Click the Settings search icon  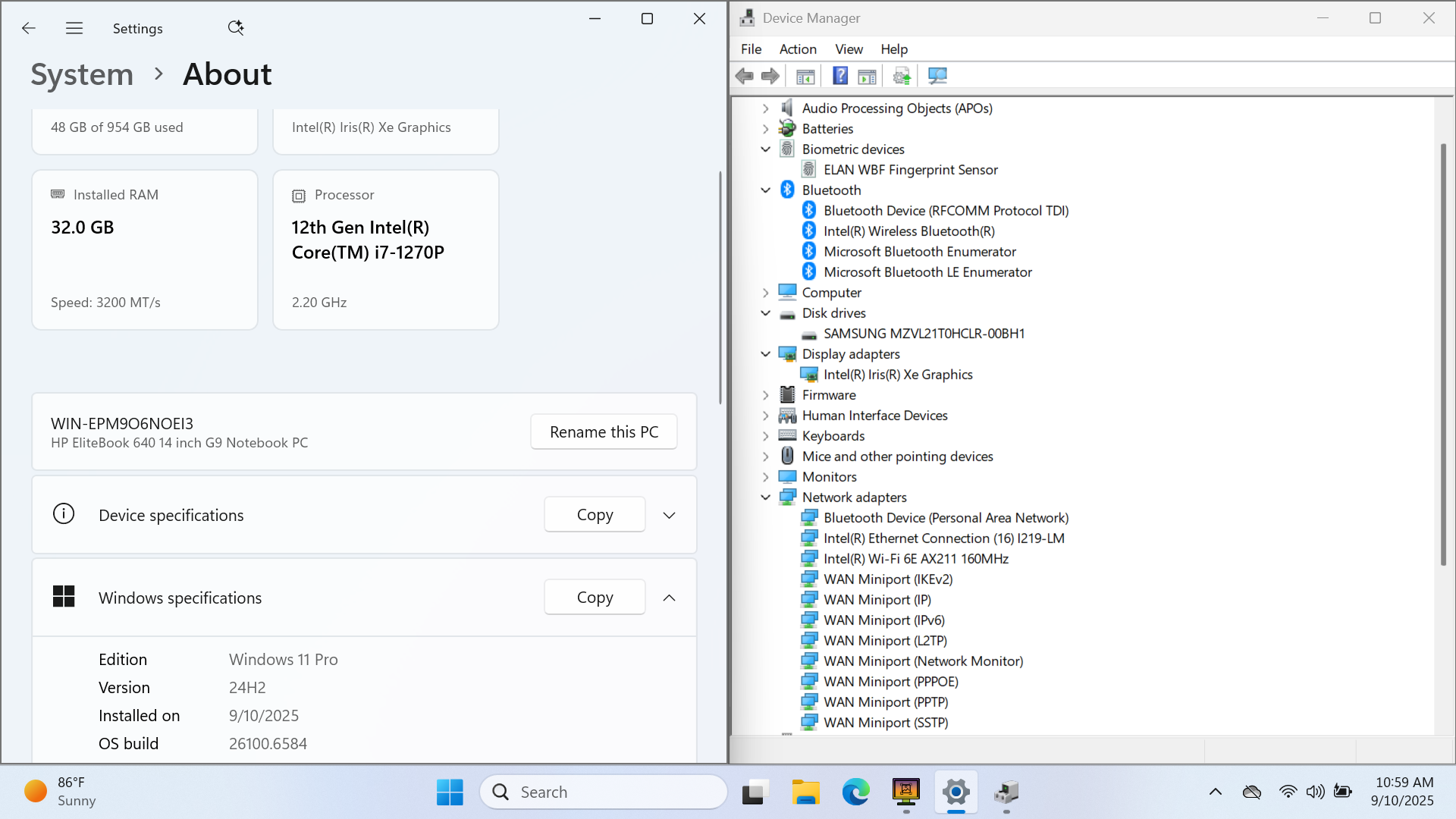click(x=236, y=28)
